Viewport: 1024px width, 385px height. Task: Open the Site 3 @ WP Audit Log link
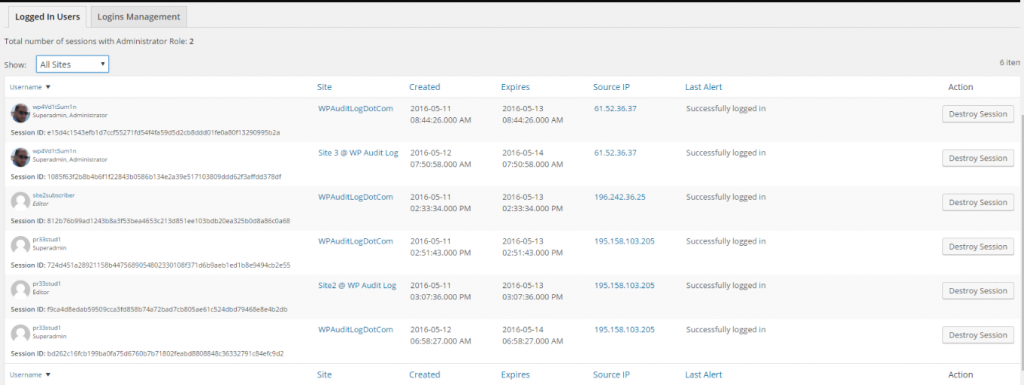pyautogui.click(x=358, y=153)
